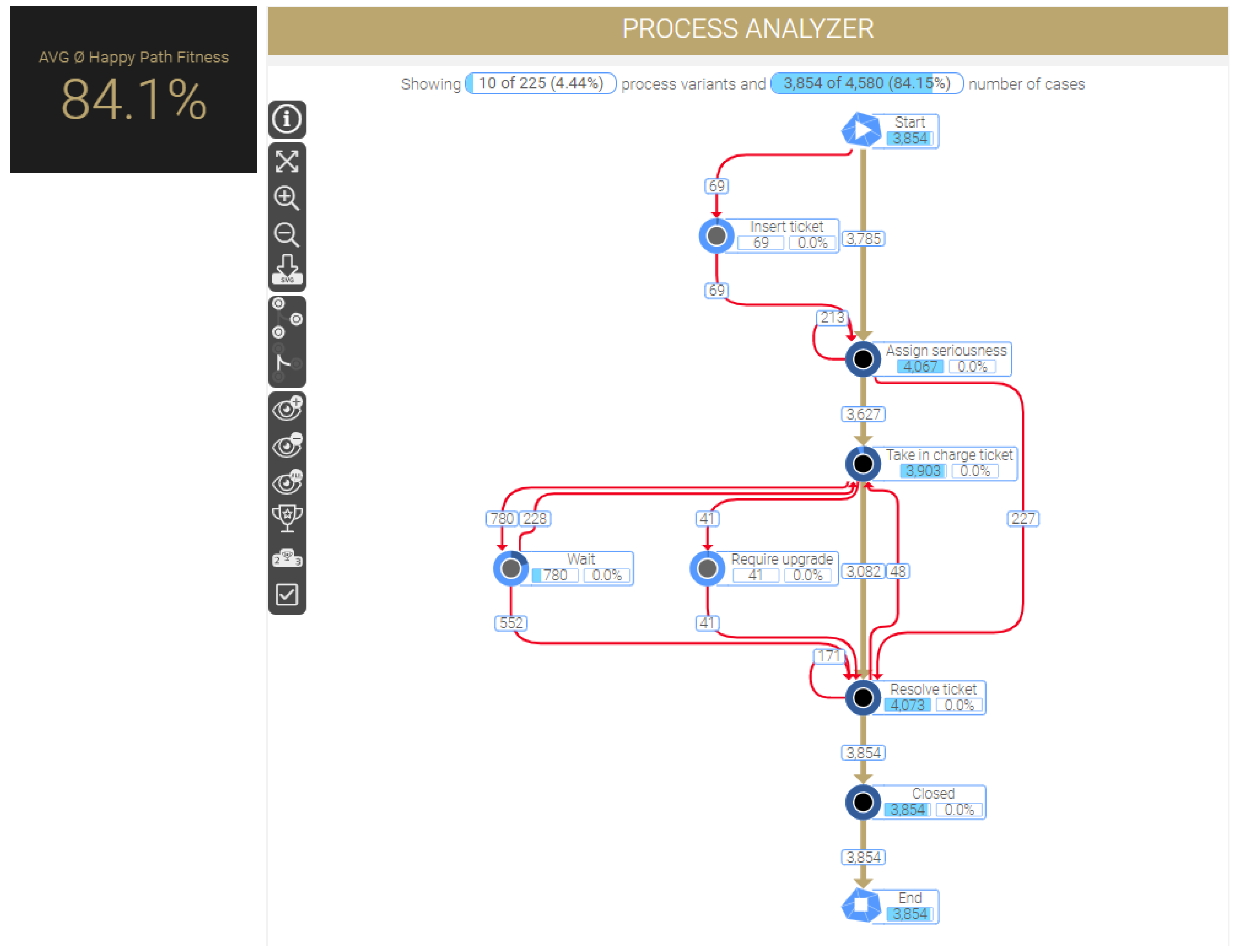Select the dimmed edge-graph layout icon

[x=287, y=364]
